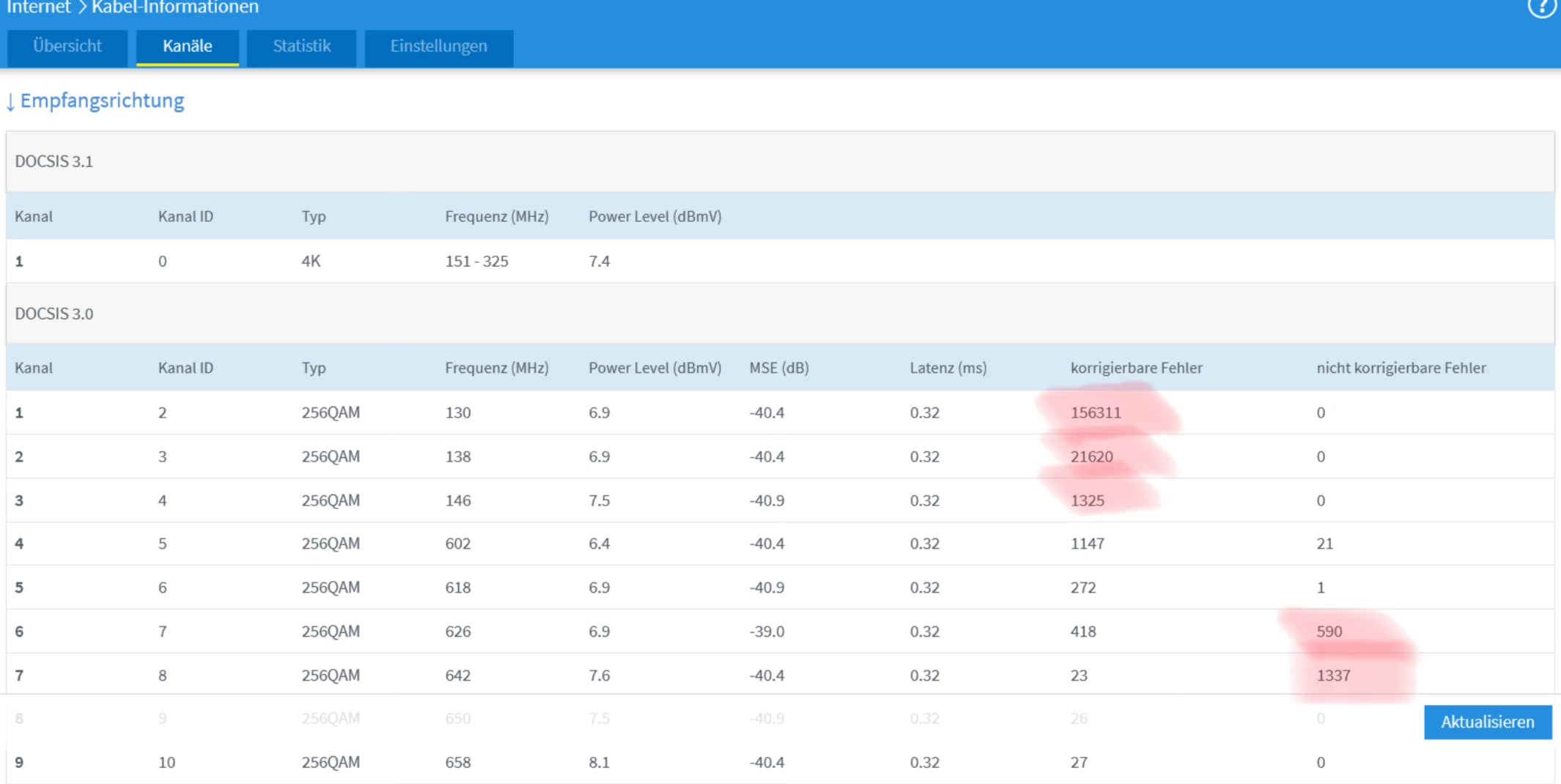Screen dimensions: 1561x784
Task: Click the korrigierbare Fehler column header
Action: [1136, 368]
